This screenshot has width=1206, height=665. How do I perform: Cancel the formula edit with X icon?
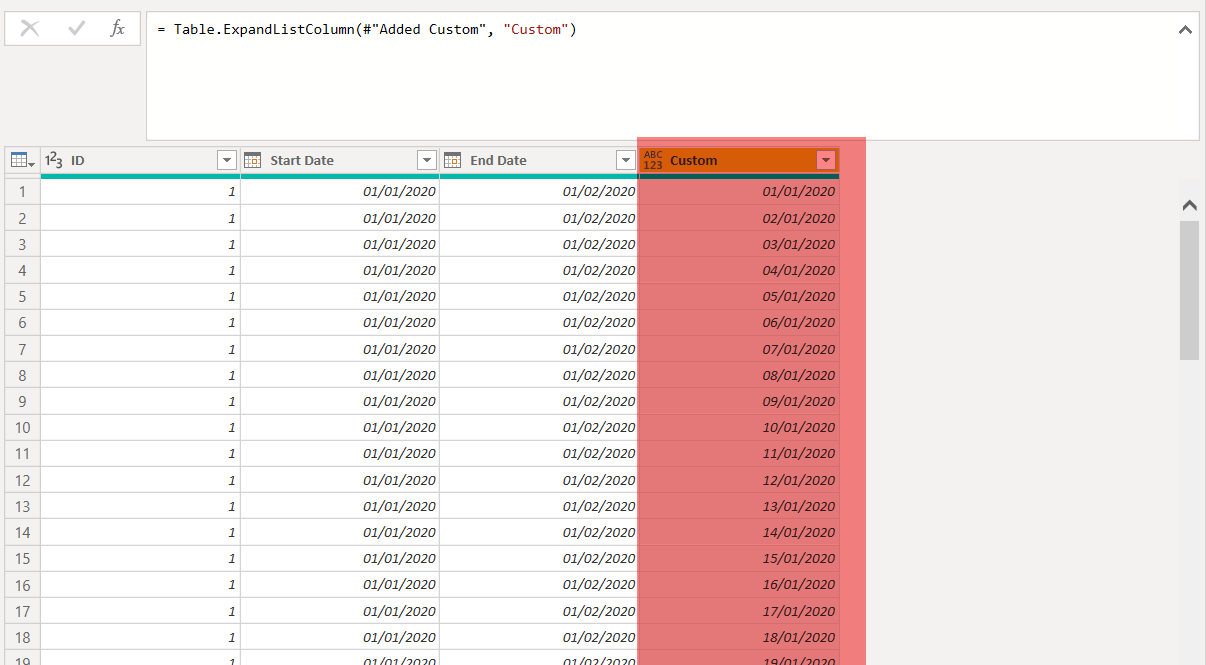pyautogui.click(x=30, y=29)
